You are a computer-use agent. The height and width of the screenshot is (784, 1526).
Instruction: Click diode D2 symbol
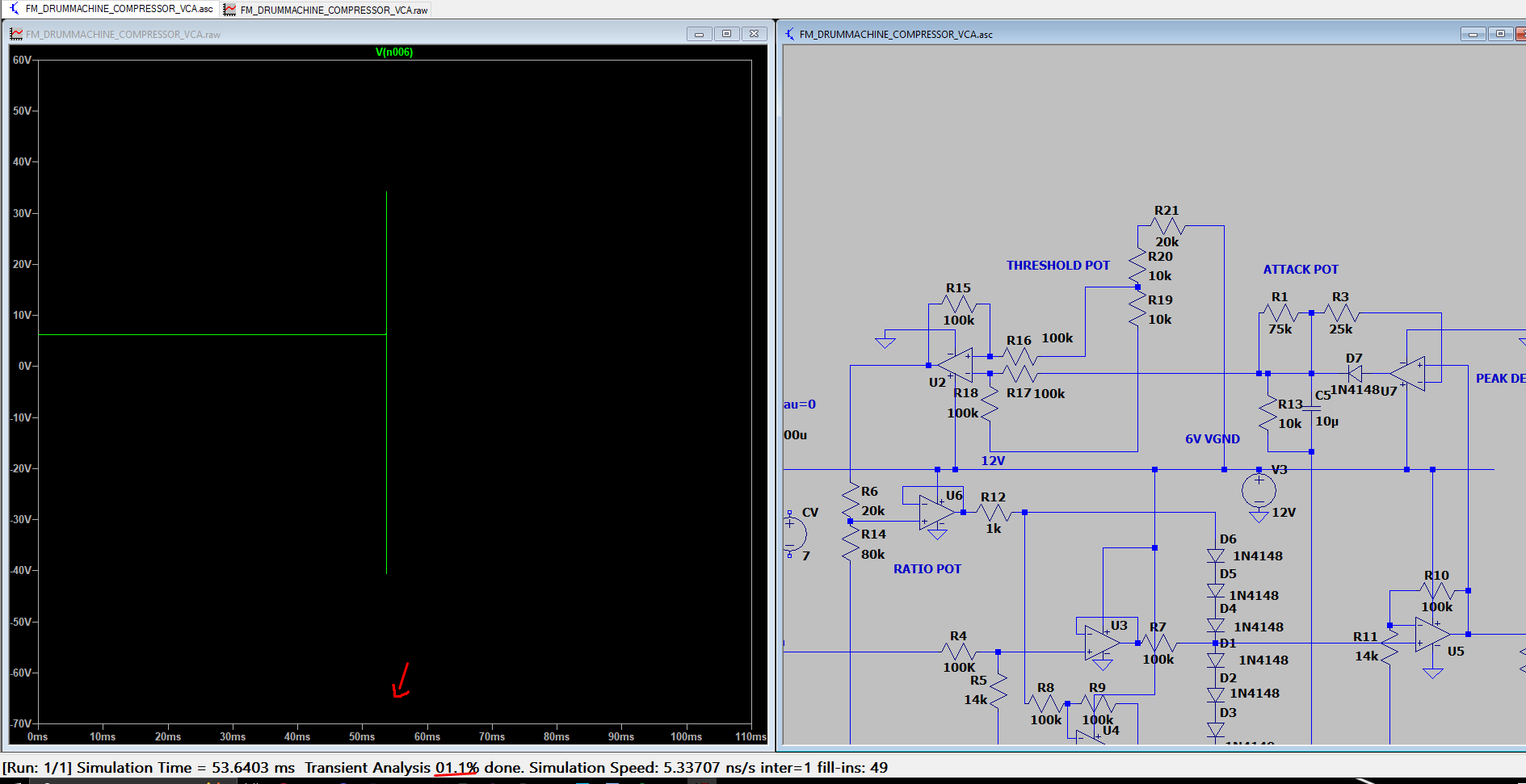pos(1216,695)
